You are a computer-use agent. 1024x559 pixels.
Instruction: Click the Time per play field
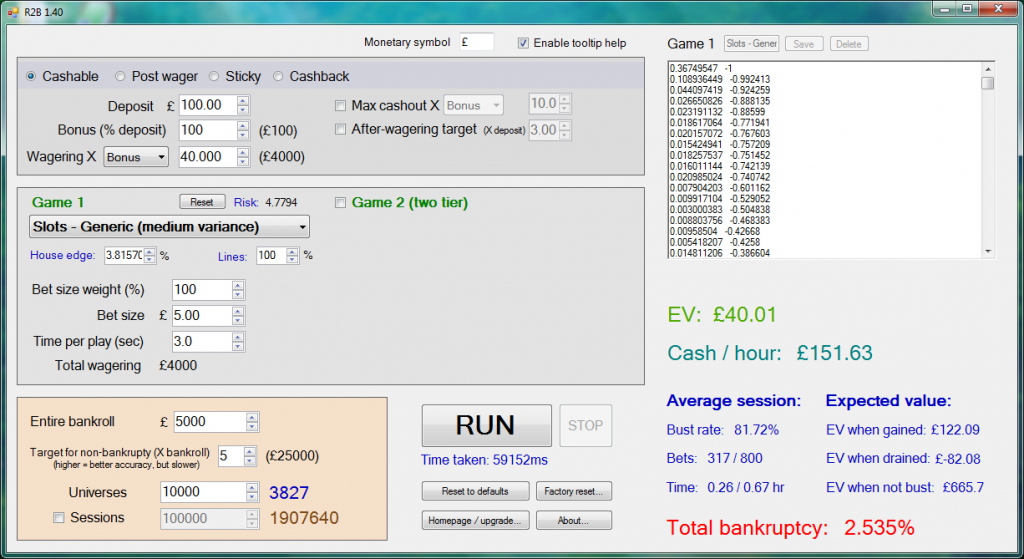pos(202,342)
